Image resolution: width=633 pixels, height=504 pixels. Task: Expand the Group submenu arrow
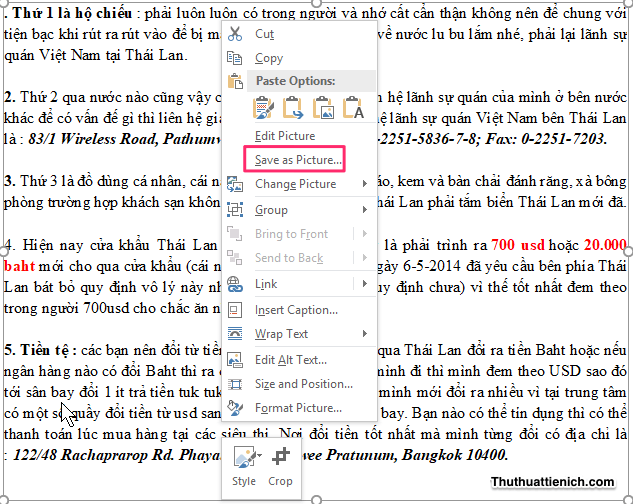[365, 210]
